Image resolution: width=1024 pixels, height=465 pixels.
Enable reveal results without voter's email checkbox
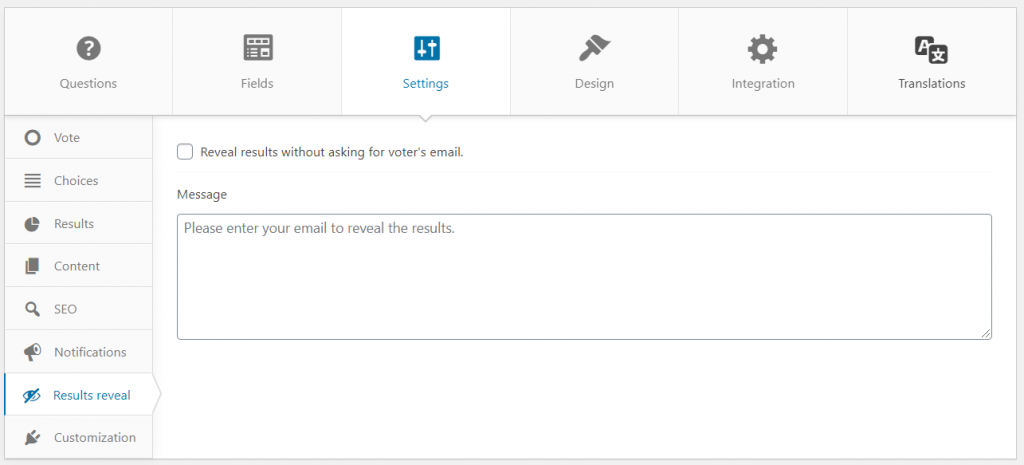coord(185,152)
